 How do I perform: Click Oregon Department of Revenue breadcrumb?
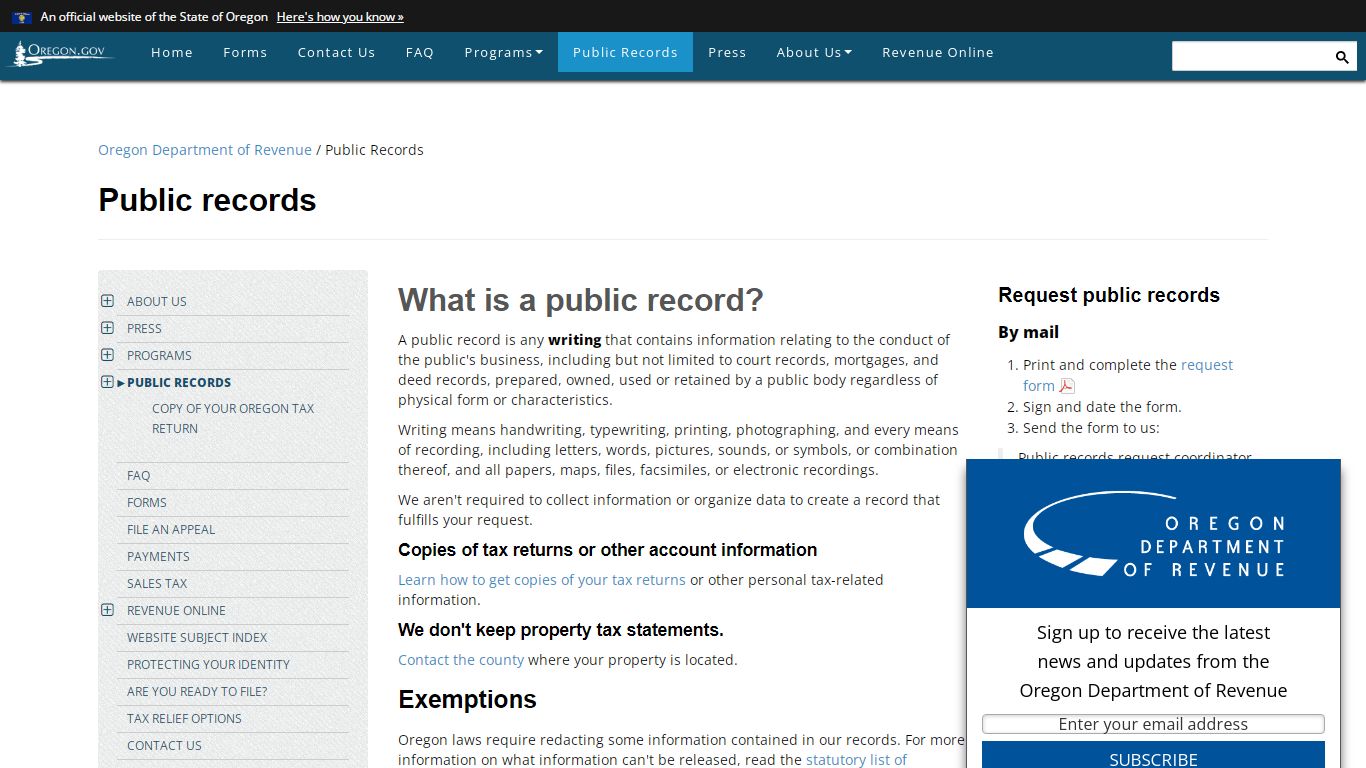coord(205,150)
